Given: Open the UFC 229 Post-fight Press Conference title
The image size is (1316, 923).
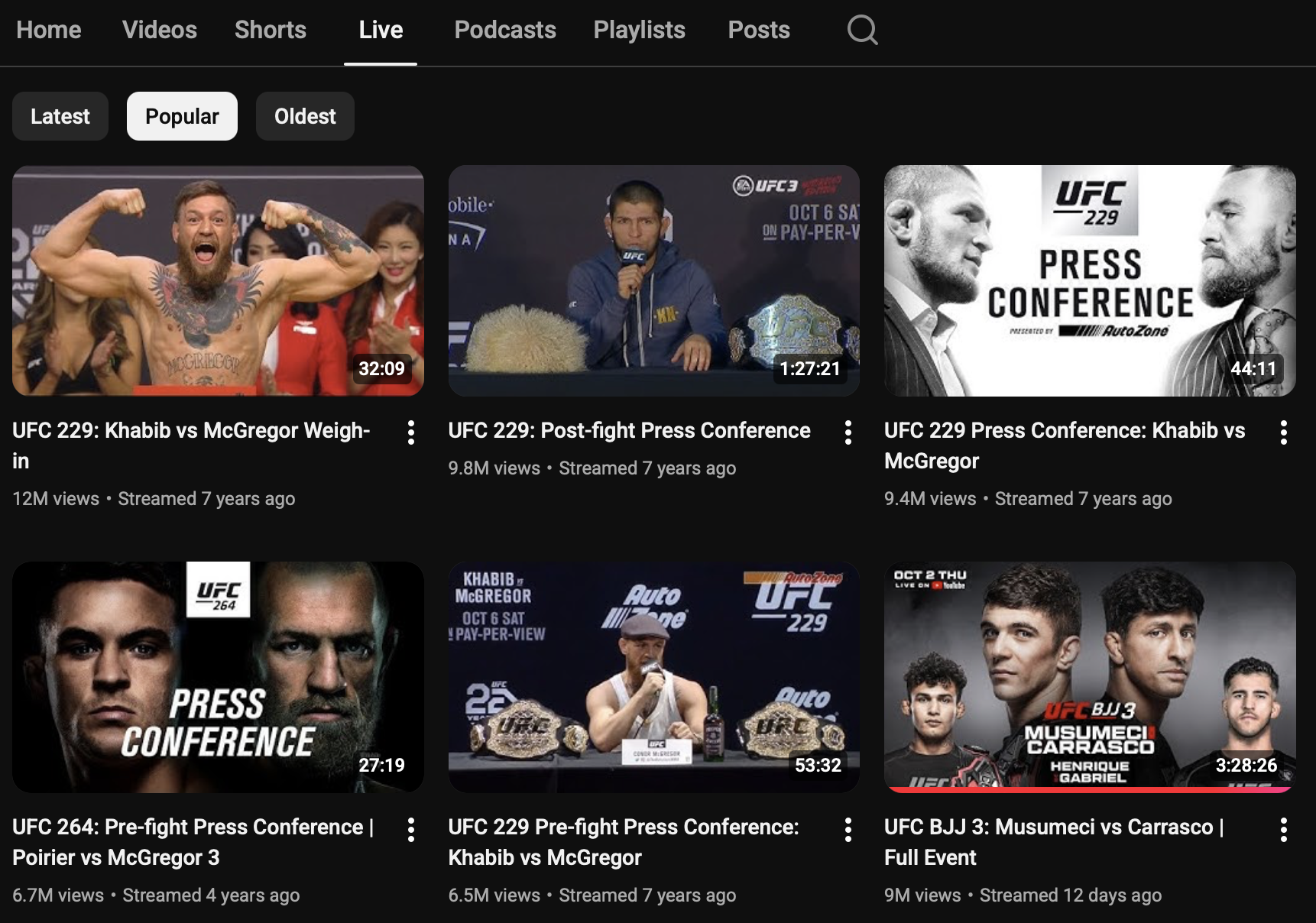Looking at the screenshot, I should point(629,431).
